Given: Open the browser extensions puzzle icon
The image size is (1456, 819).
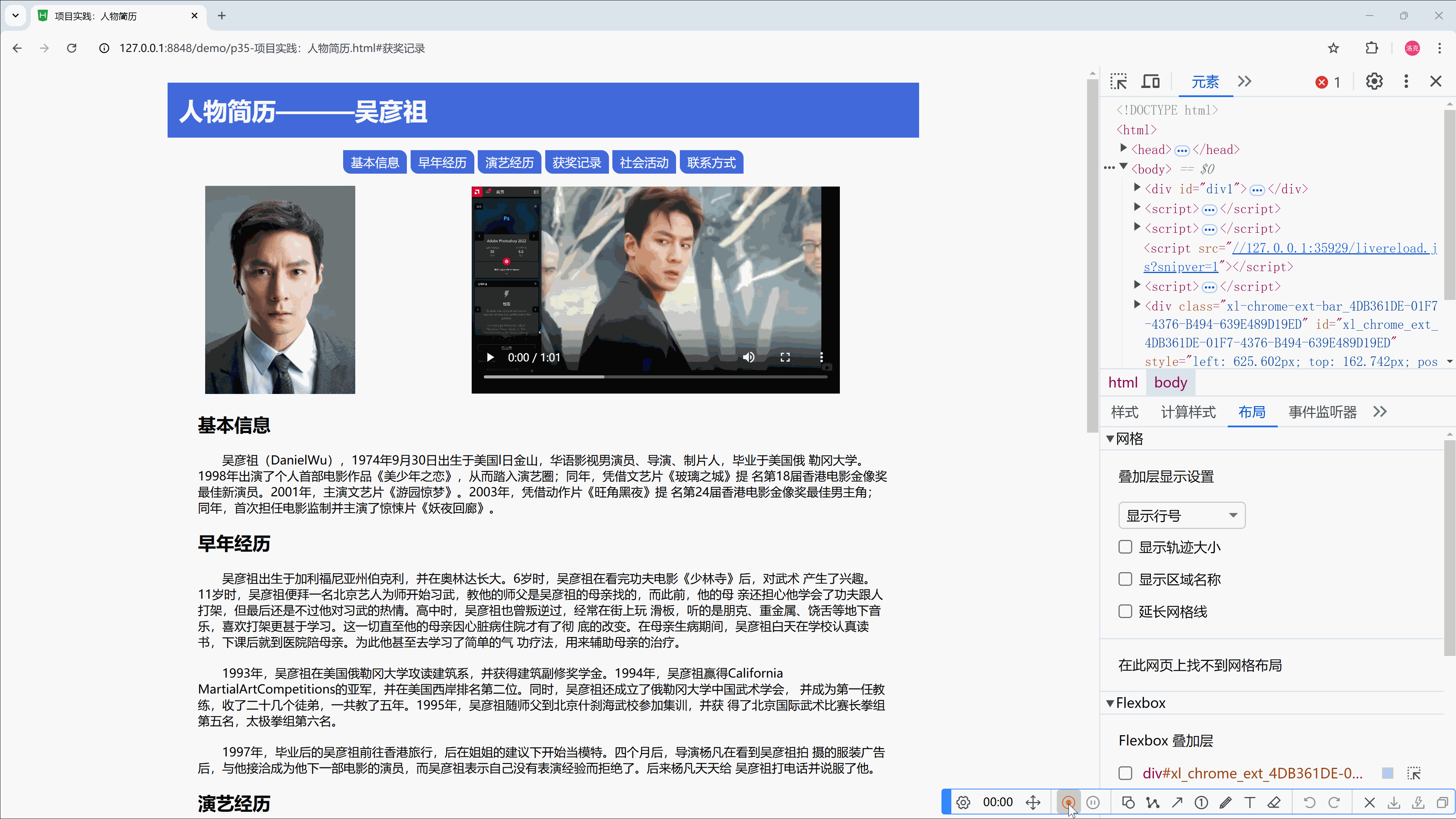Looking at the screenshot, I should pyautogui.click(x=1372, y=48).
